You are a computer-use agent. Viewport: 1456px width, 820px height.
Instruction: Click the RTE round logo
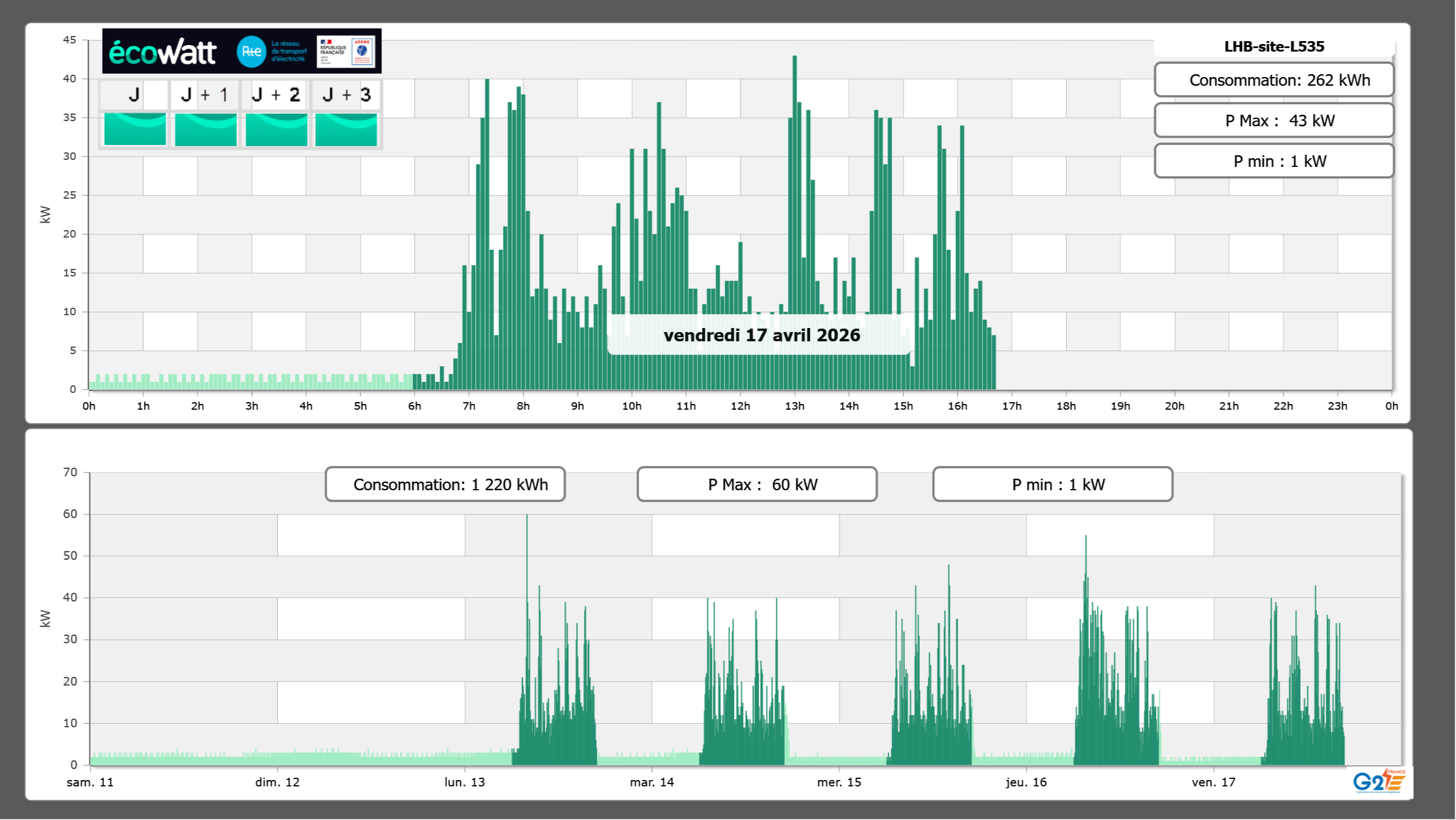[251, 52]
